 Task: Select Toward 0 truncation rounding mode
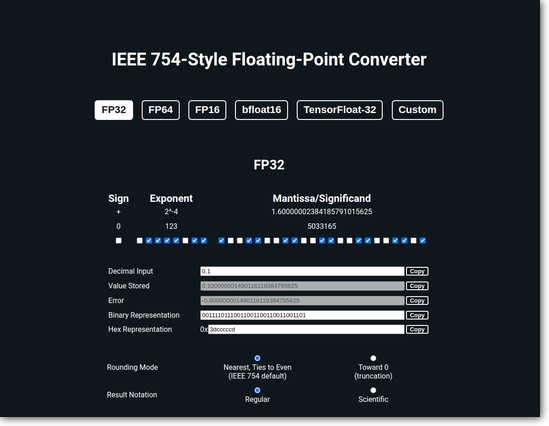373,358
